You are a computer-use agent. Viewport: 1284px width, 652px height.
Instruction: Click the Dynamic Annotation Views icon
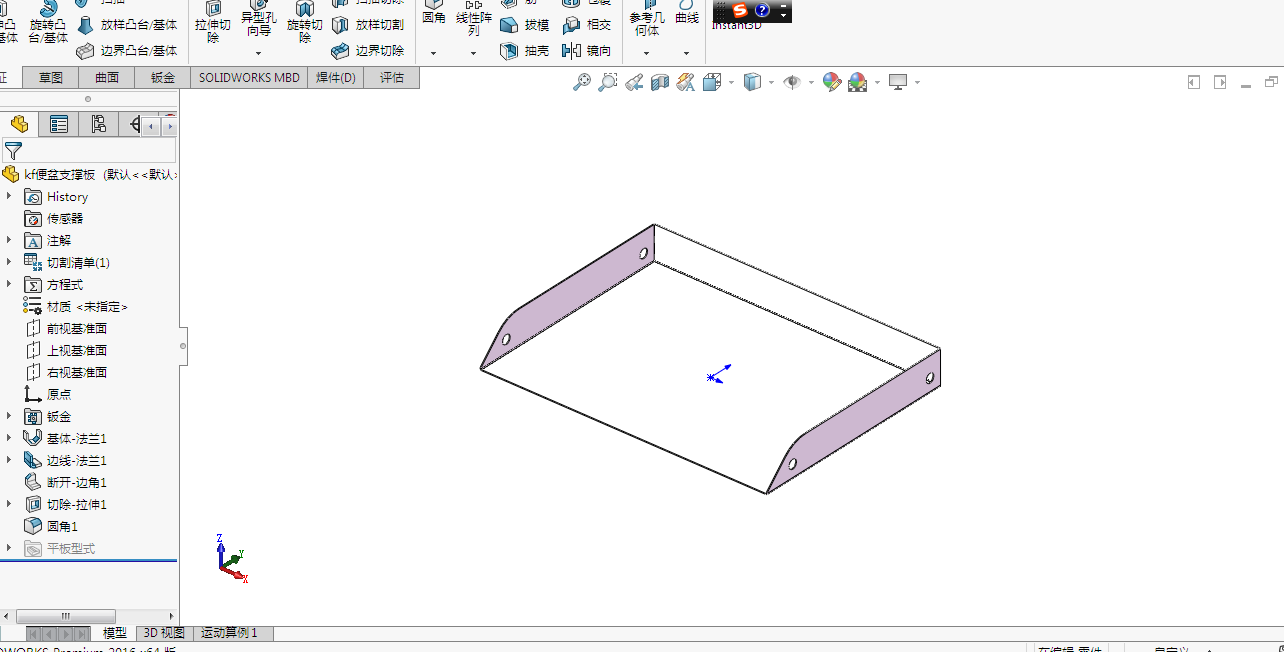(x=685, y=82)
